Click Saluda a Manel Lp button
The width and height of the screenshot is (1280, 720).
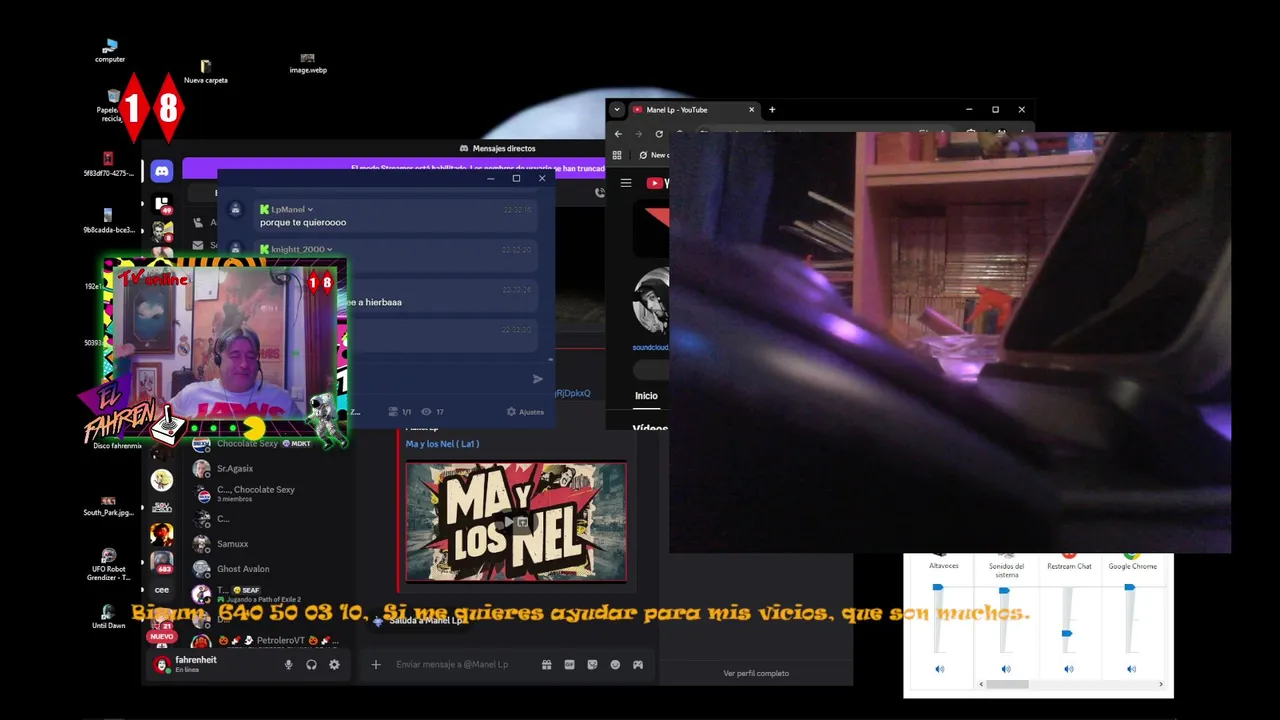418,620
